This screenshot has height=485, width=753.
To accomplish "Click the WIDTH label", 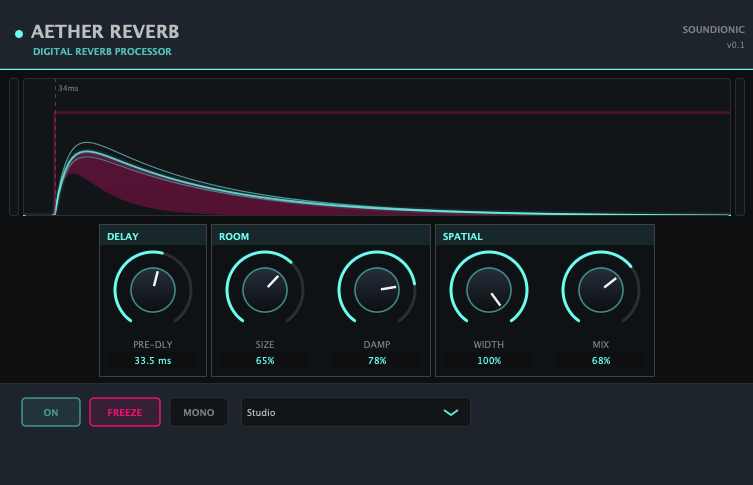I will (489, 344).
